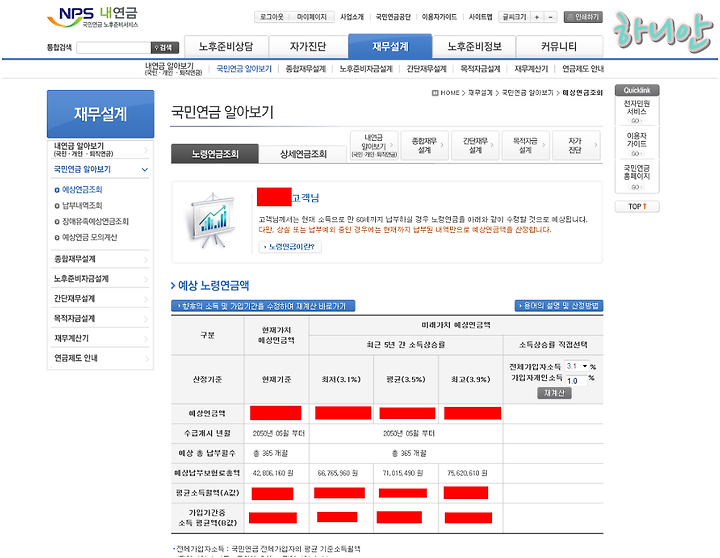Image resolution: width=720 pixels, height=558 pixels.
Task: Select 노후준비자금설계 in submenu bar
Action: [x=366, y=69]
